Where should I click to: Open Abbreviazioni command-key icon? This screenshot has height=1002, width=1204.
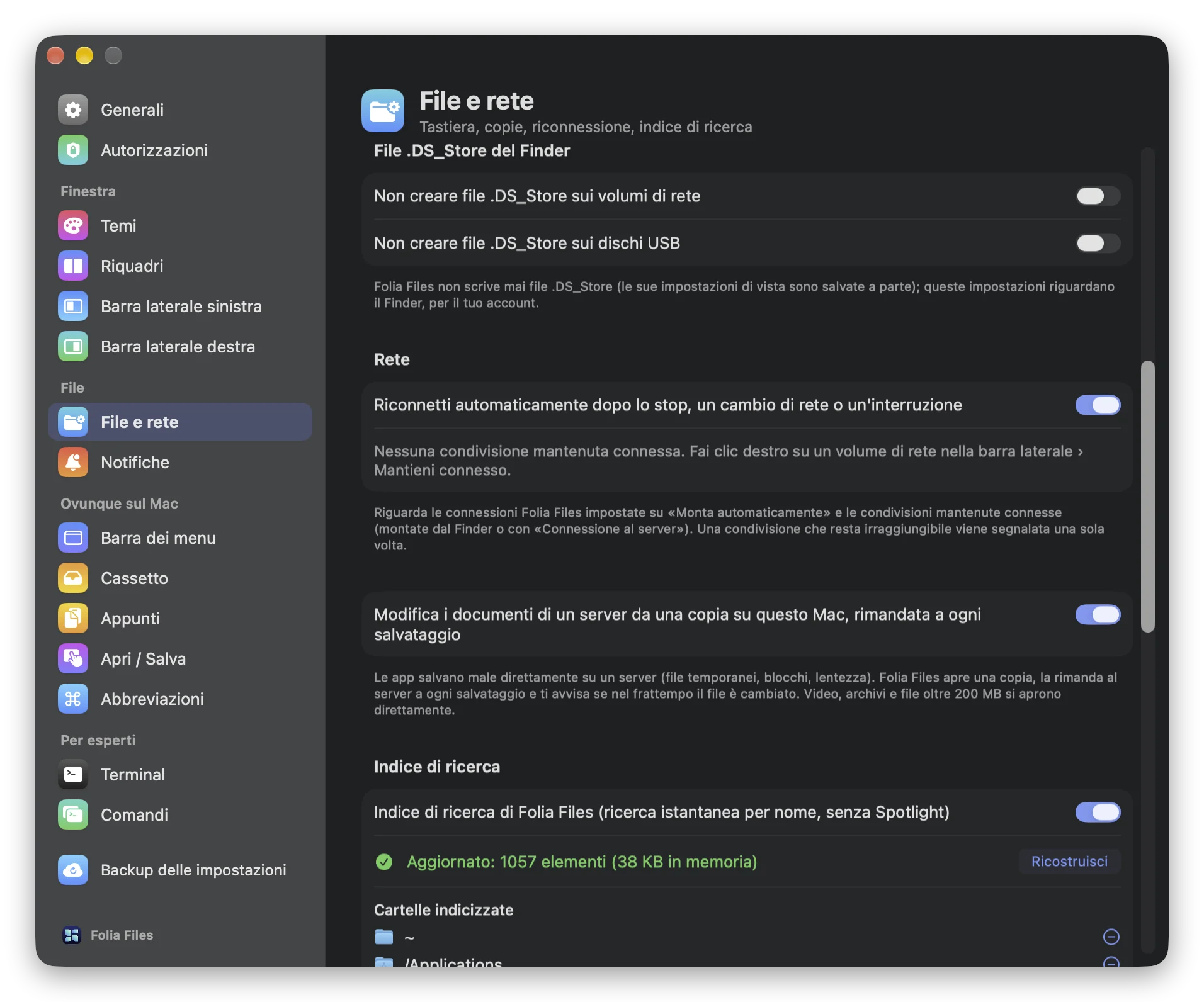tap(73, 699)
